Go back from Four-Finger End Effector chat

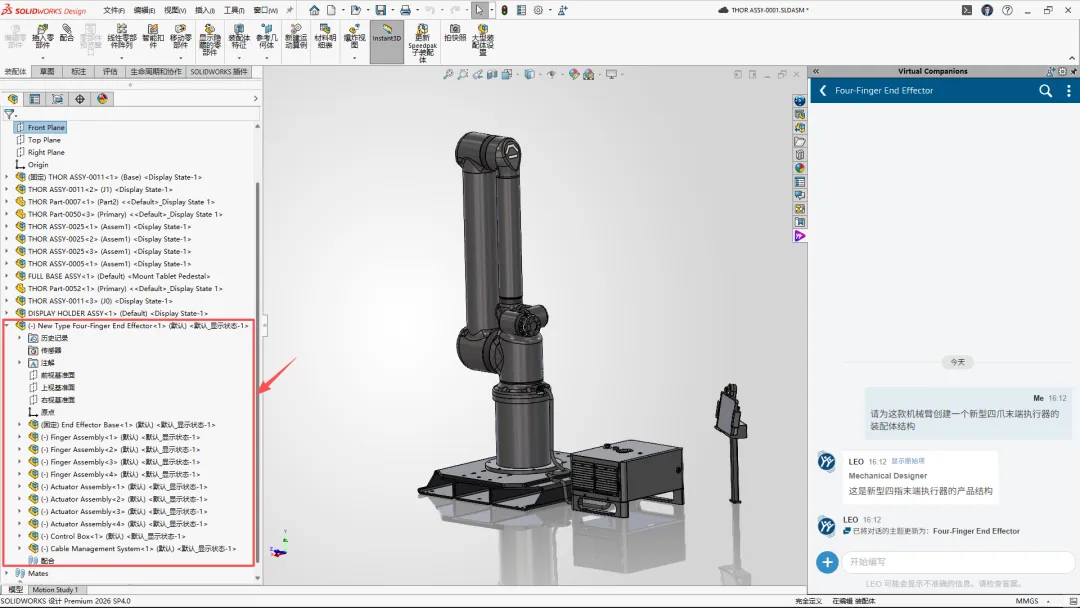[x=822, y=90]
